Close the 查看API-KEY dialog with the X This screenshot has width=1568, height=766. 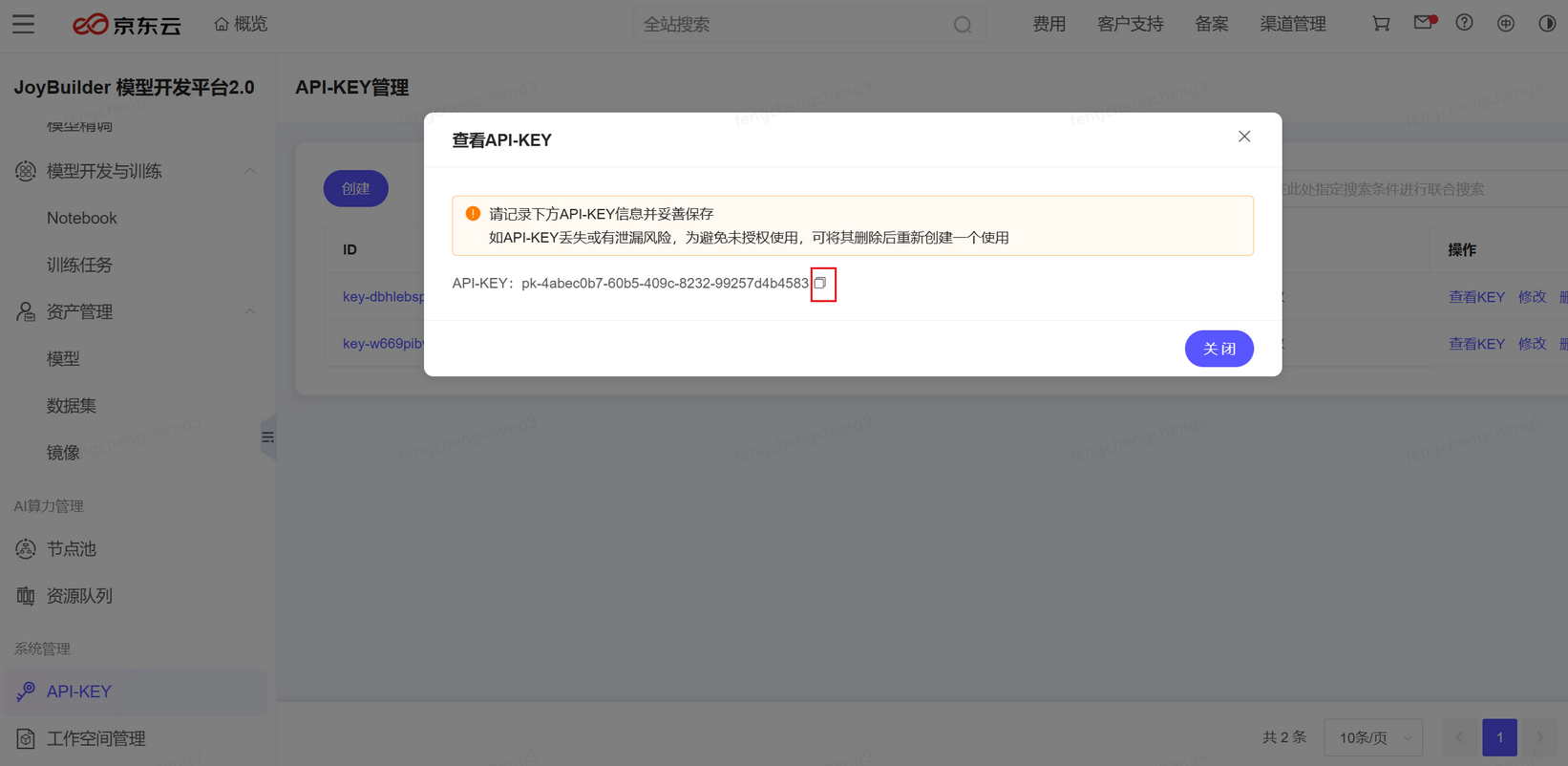[1244, 137]
